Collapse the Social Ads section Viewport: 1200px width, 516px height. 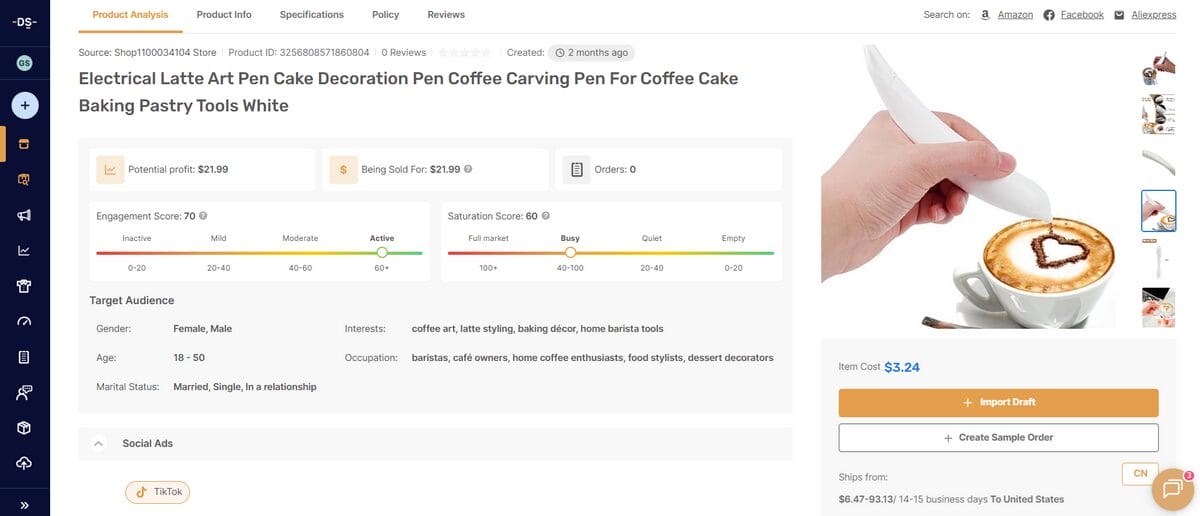pos(98,443)
